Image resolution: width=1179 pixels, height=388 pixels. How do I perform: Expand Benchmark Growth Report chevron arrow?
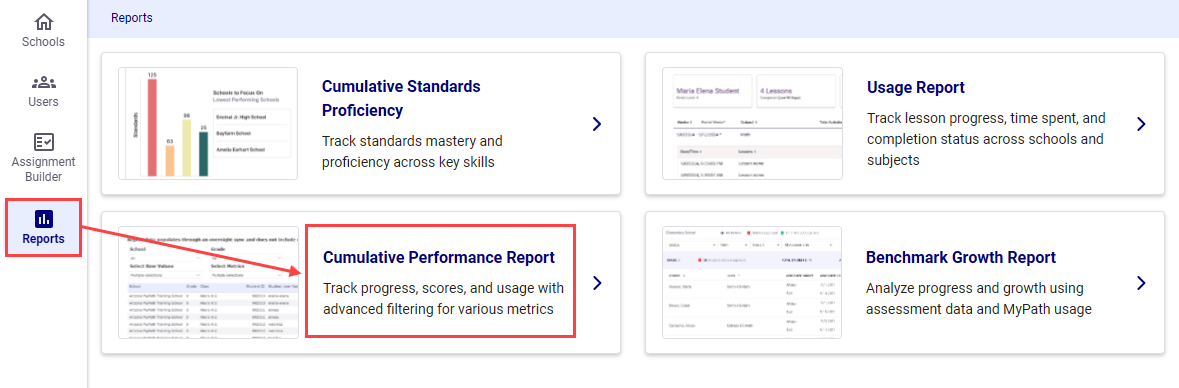coord(1141,283)
